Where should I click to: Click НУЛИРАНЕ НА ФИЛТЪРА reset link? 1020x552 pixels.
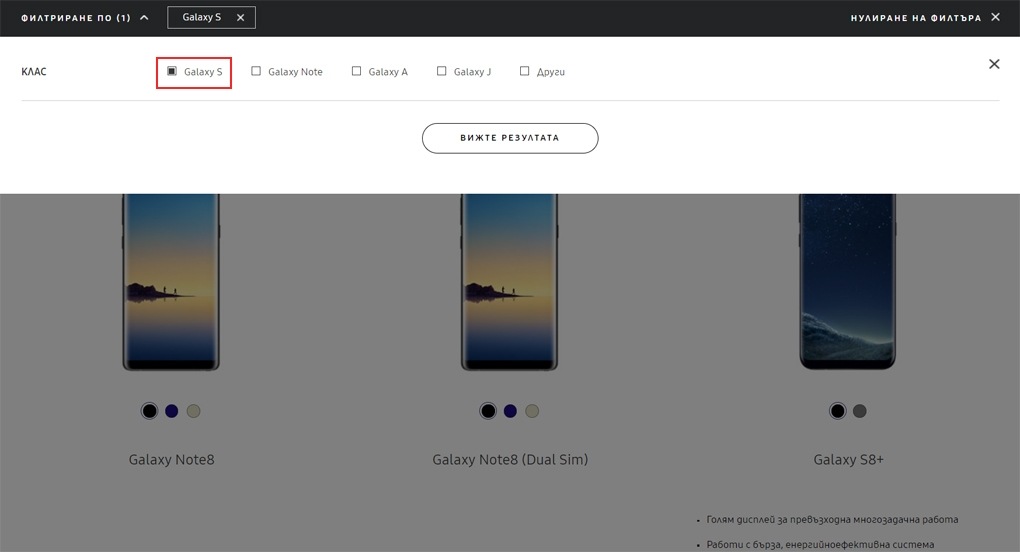tap(925, 18)
